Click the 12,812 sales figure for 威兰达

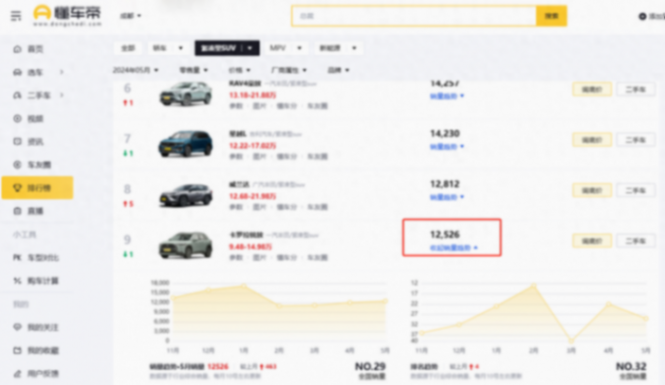tap(445, 184)
